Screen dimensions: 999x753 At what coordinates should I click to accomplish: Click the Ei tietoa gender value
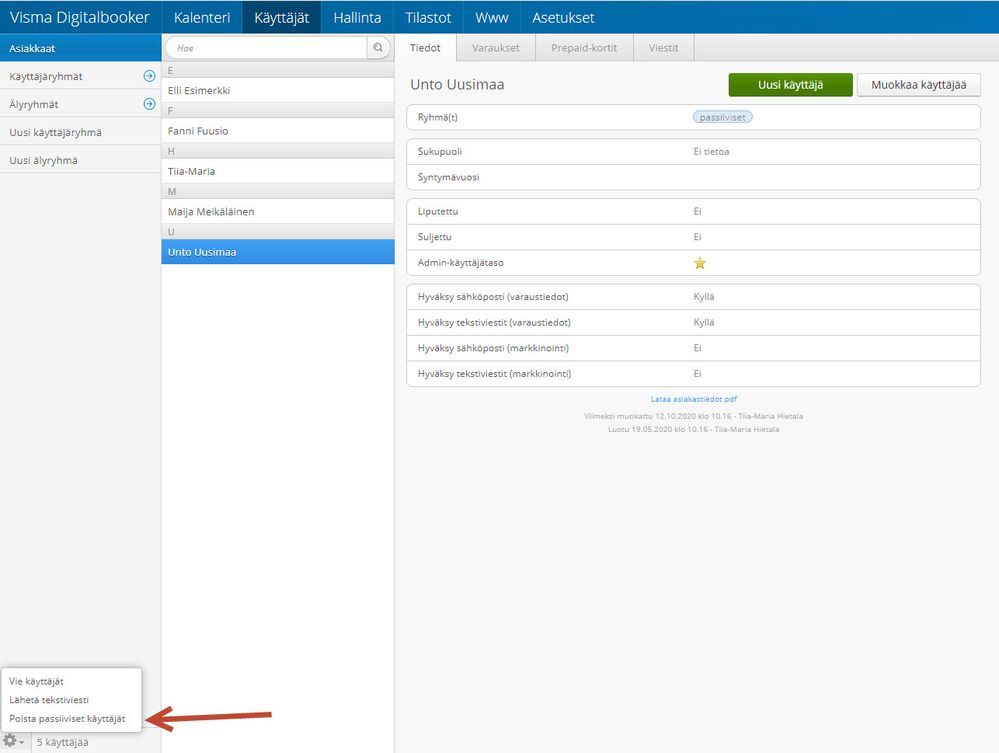(x=711, y=152)
